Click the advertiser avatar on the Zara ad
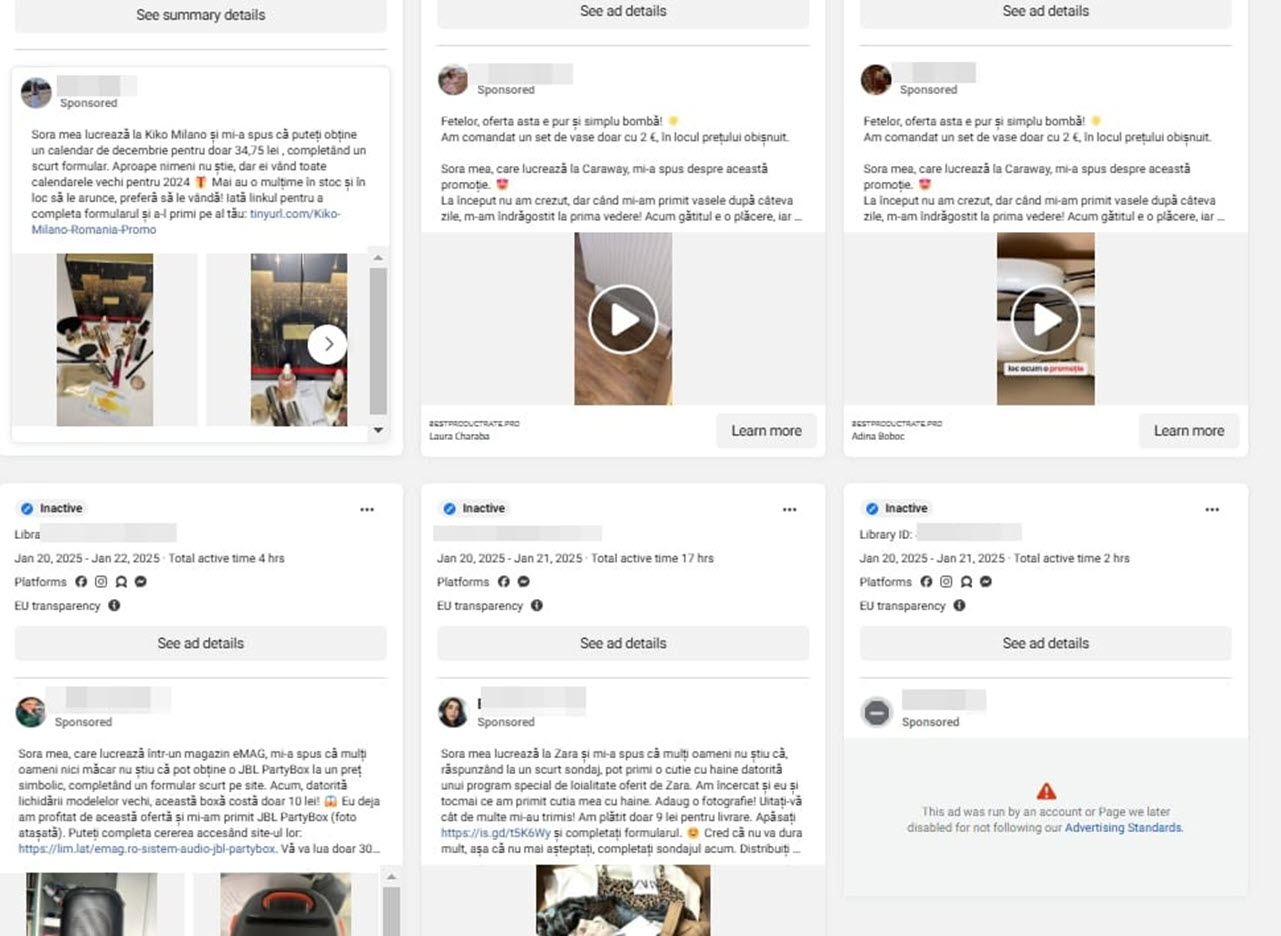Screen dimensions: 1281x936 pyautogui.click(x=453, y=712)
